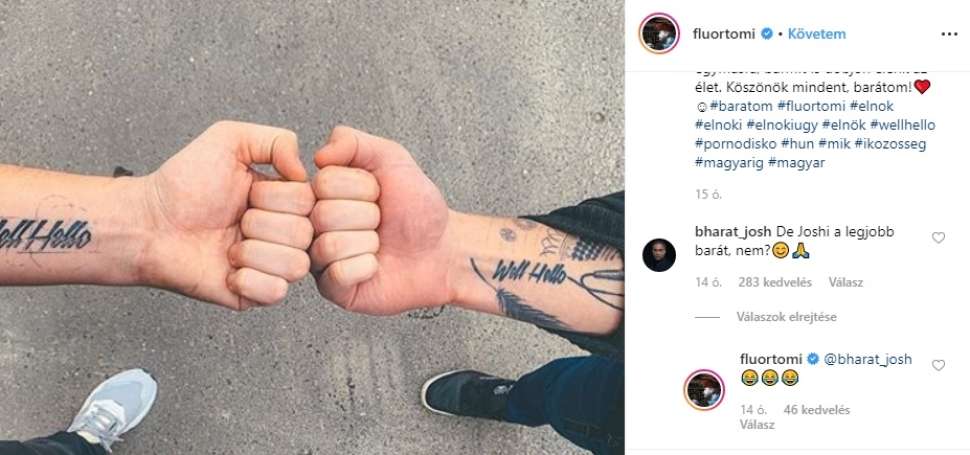Follow the account via Követem
This screenshot has width=970, height=455.
pyautogui.click(x=817, y=34)
